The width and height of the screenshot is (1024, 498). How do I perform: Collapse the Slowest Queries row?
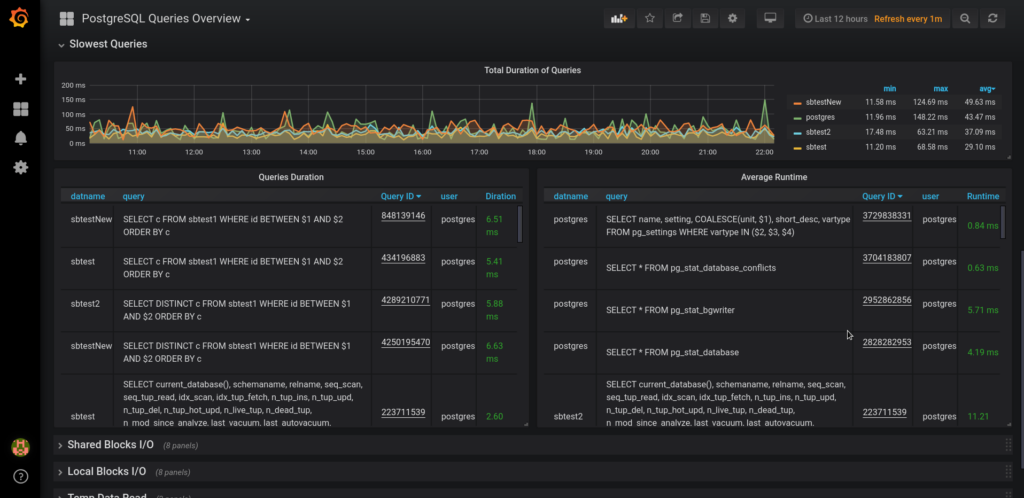107,44
